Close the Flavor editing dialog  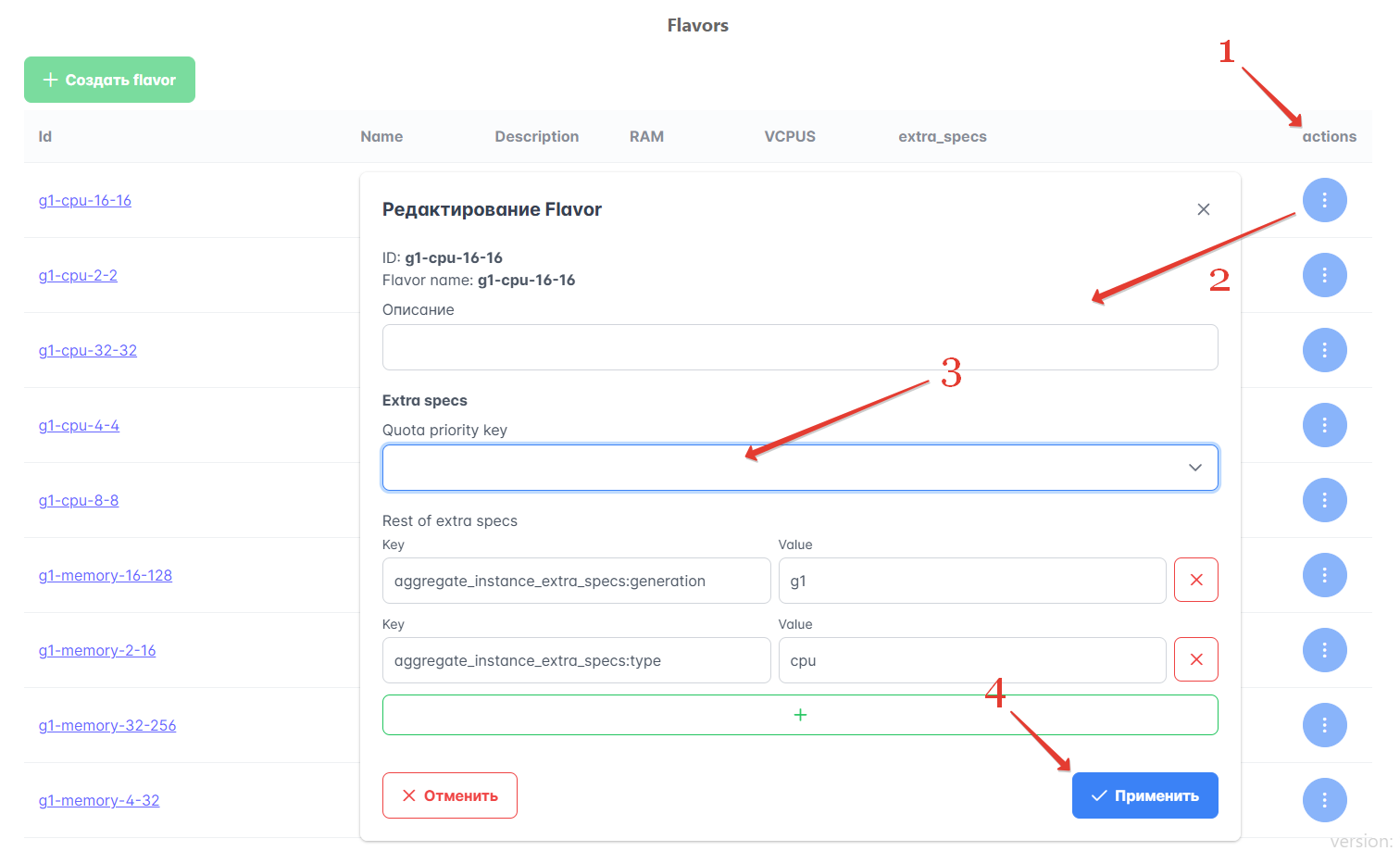[1203, 209]
